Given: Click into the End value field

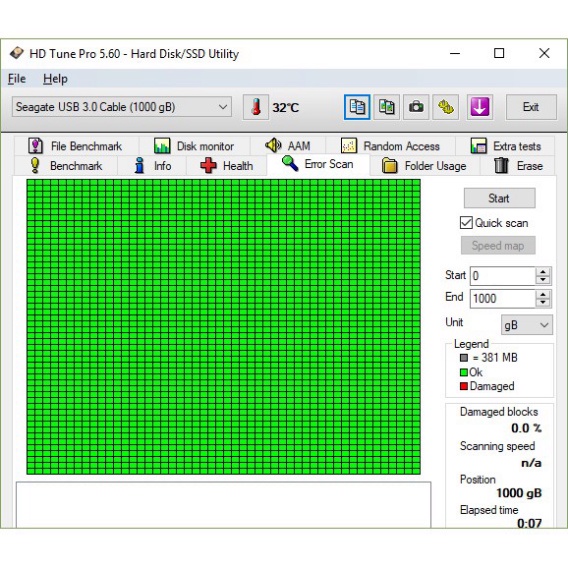Looking at the screenshot, I should [503, 298].
